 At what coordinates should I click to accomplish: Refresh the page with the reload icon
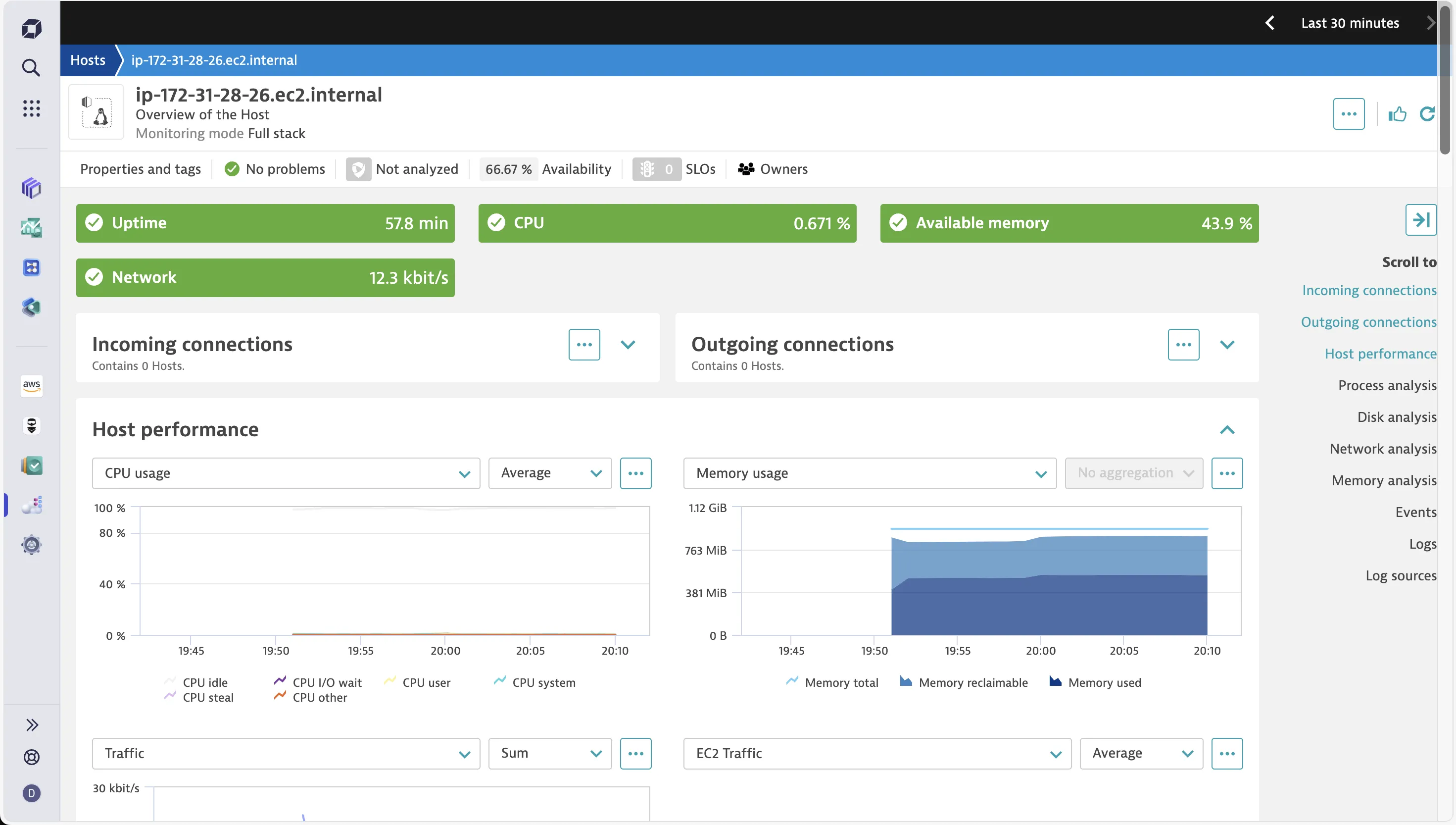(1427, 114)
